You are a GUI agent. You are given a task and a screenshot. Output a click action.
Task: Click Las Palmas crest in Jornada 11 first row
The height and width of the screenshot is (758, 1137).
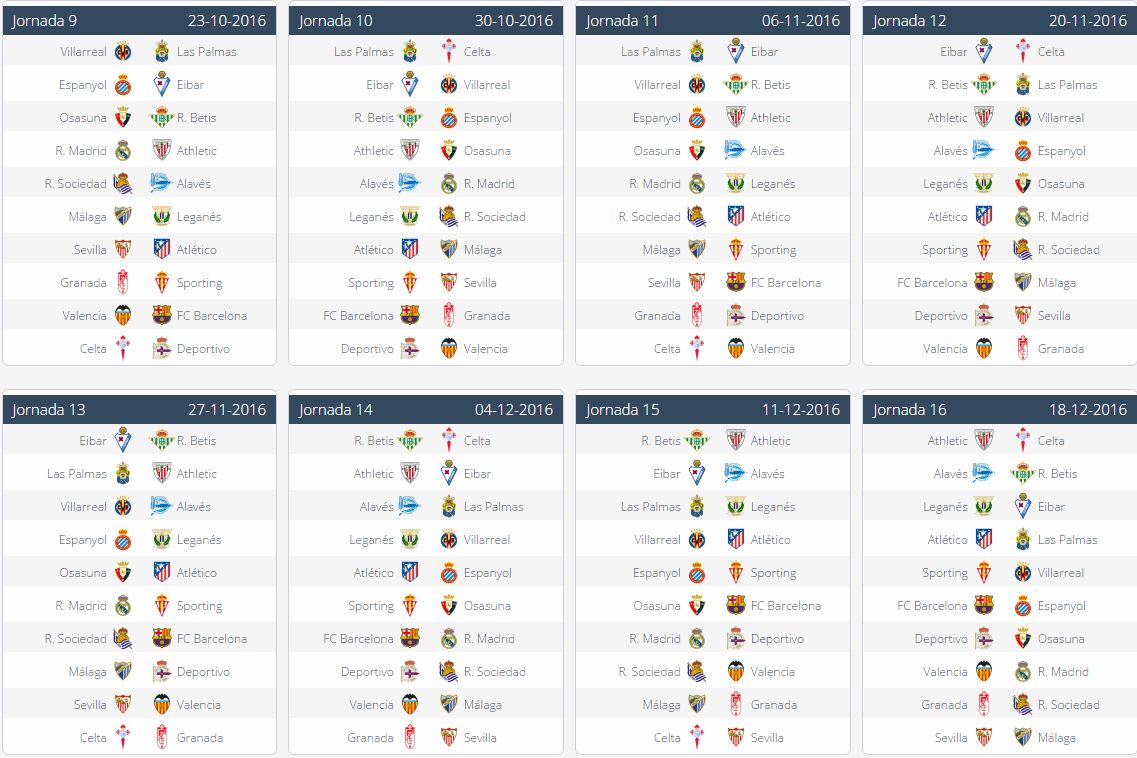tap(697, 52)
